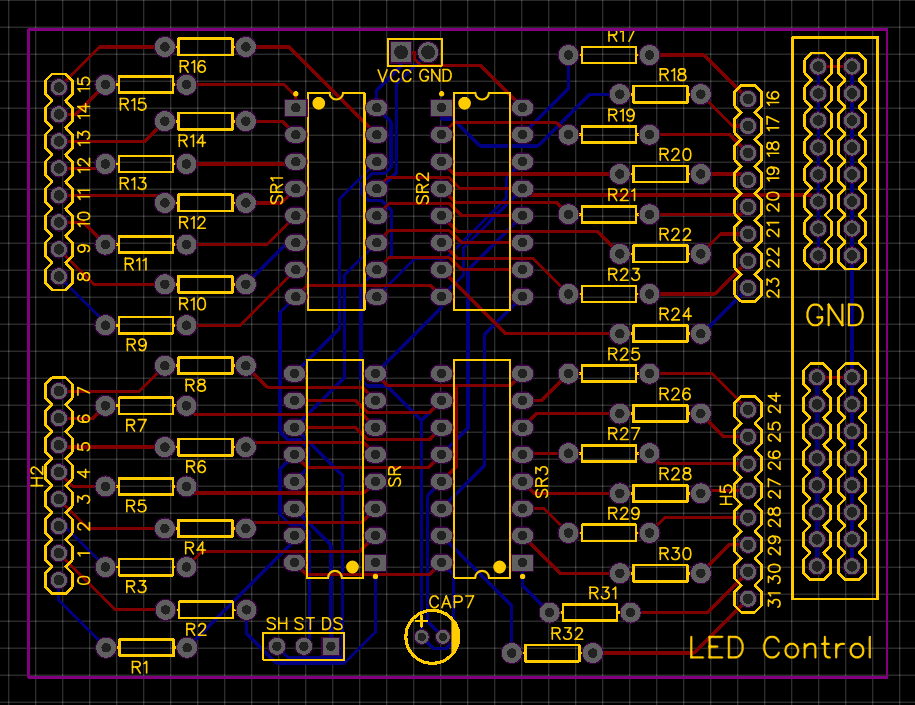
Task: Select the R15 resistor body
Action: click(x=146, y=85)
